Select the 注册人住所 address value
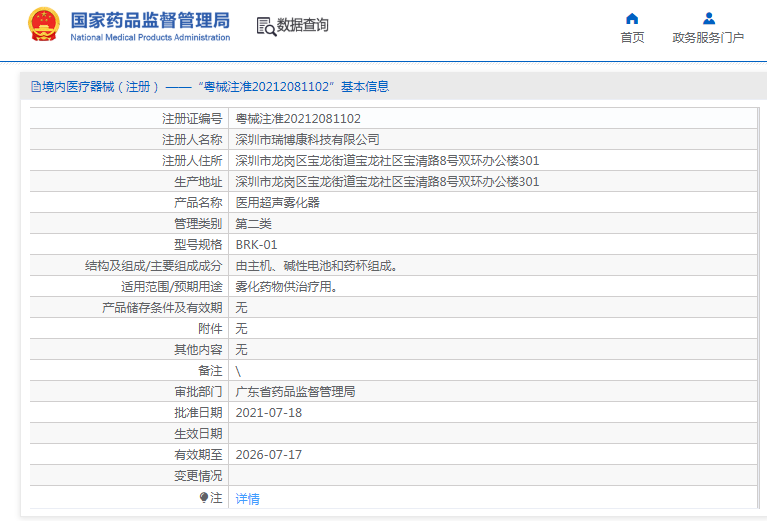 coord(387,161)
